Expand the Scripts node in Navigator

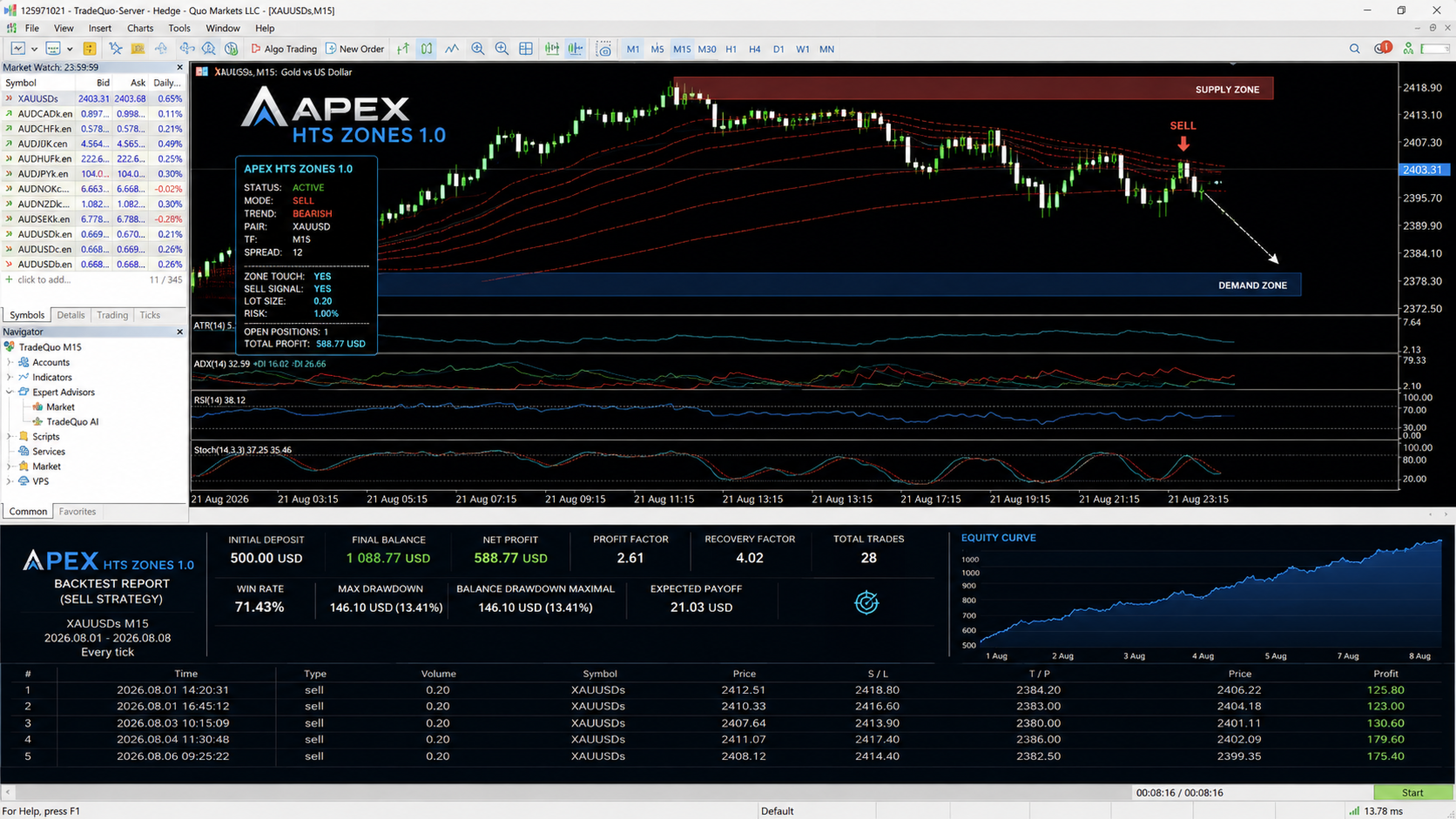[10, 436]
